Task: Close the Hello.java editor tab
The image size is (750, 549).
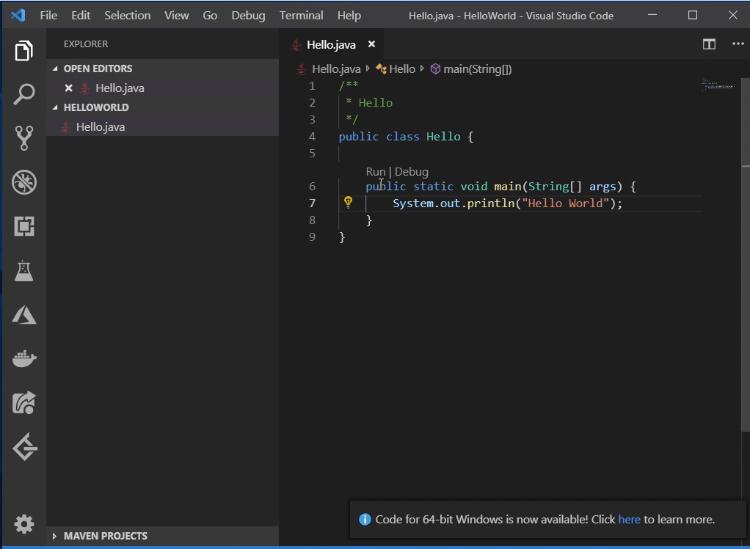Action: [371, 44]
